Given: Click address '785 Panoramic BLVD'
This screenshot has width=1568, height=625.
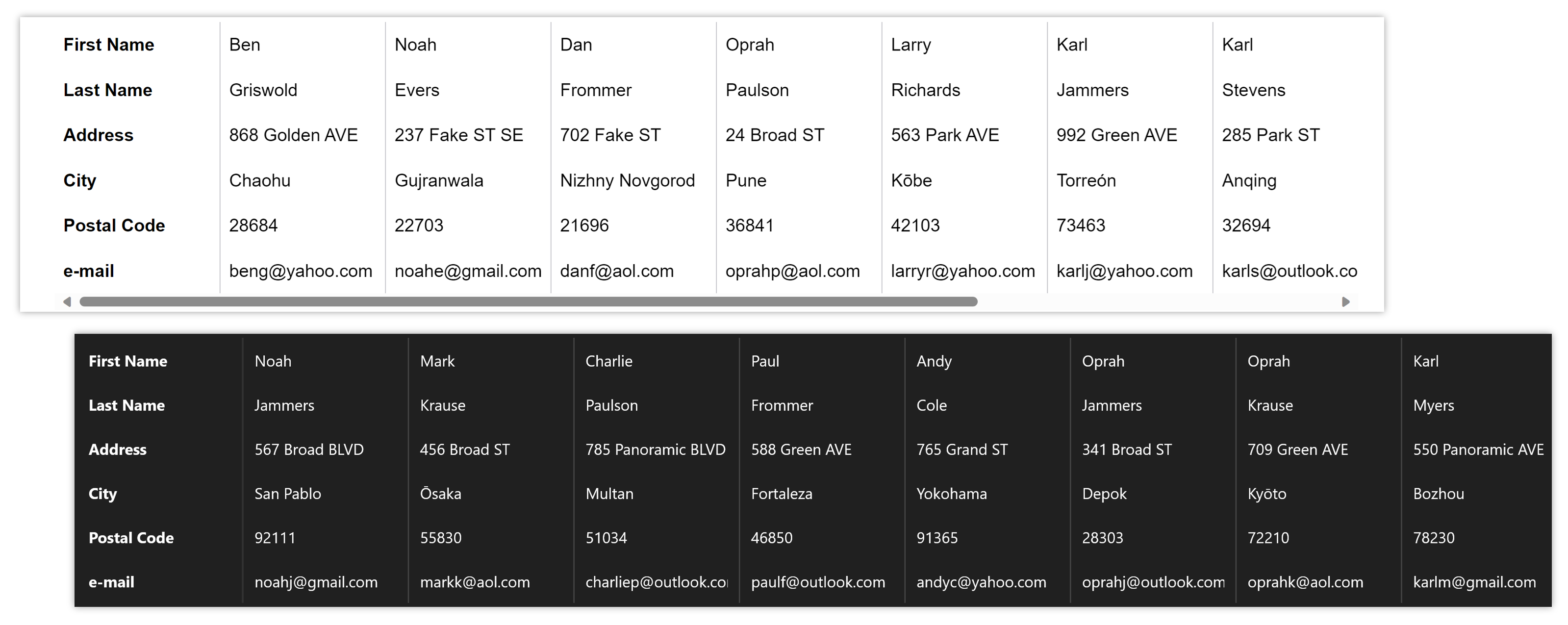Looking at the screenshot, I should click(x=656, y=450).
